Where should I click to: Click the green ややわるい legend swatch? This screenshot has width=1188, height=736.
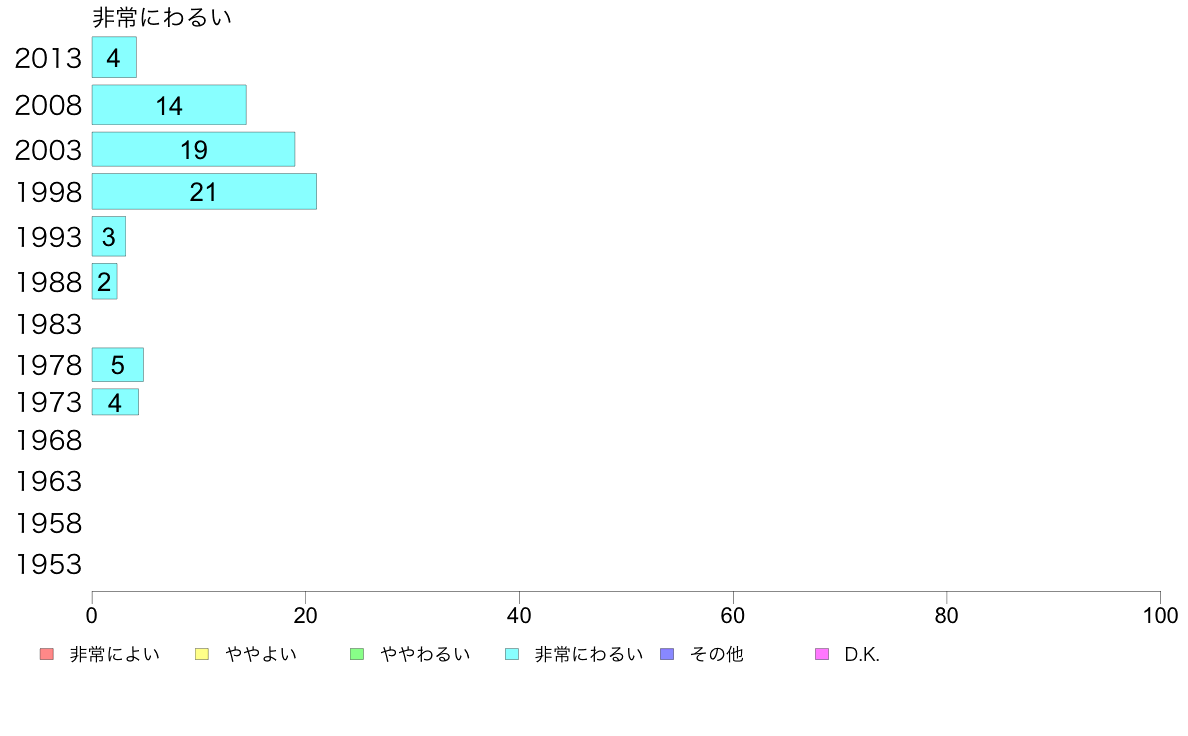(x=357, y=654)
